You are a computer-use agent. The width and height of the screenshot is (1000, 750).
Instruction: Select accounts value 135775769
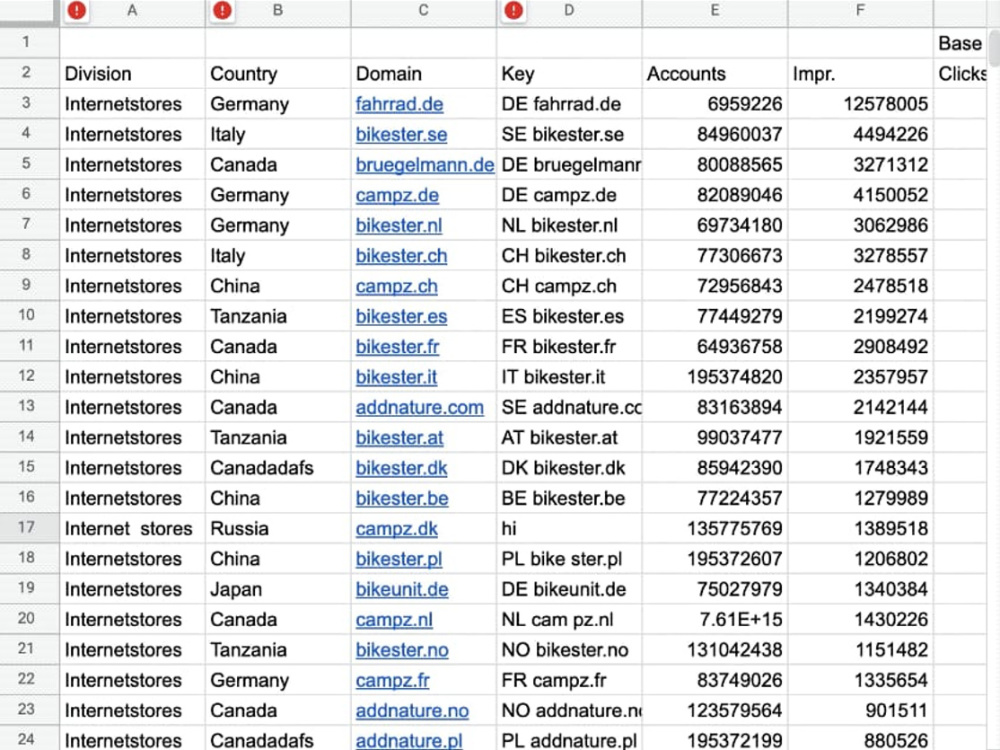(x=715, y=528)
